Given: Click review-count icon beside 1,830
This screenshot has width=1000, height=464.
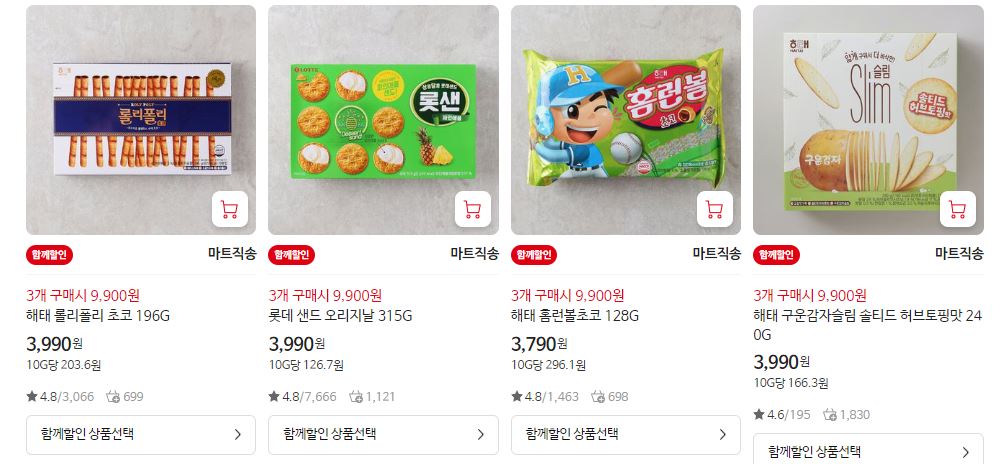Looking at the screenshot, I should [830, 414].
